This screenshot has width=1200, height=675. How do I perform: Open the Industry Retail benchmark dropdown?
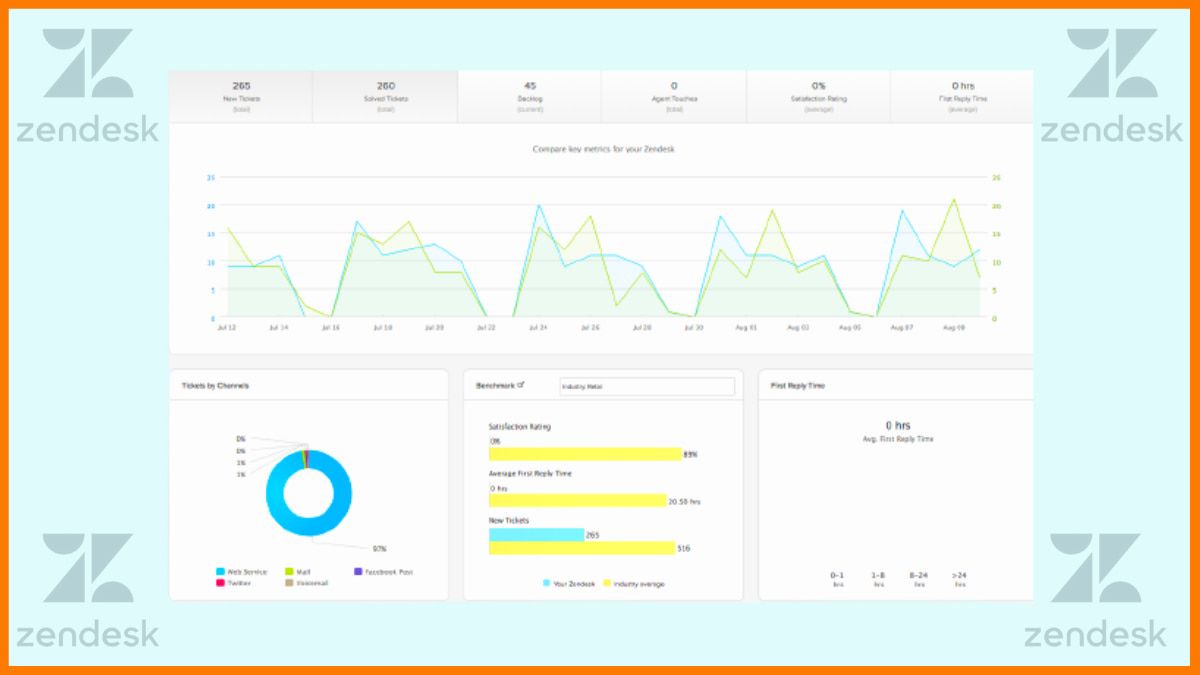(646, 386)
